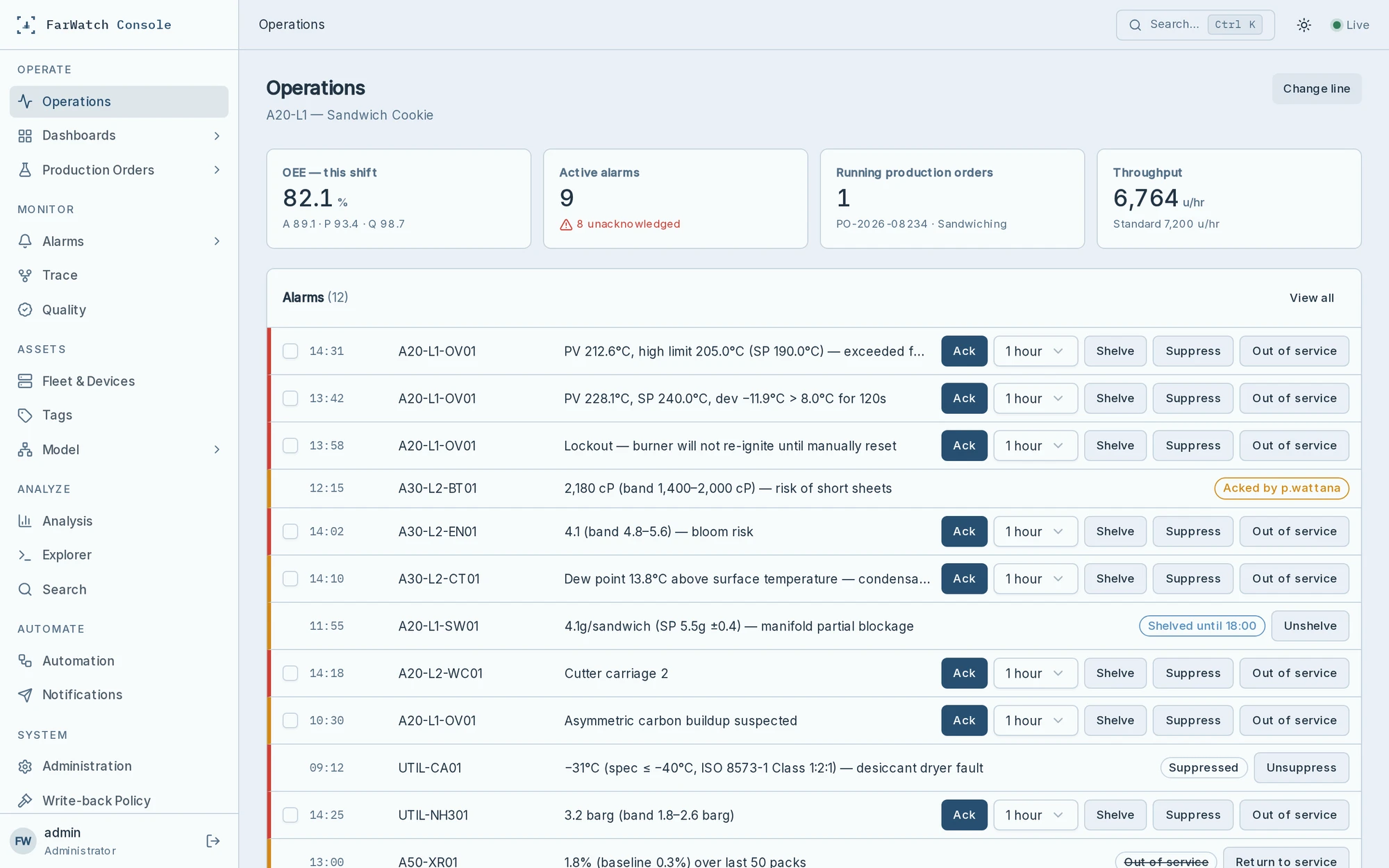This screenshot has width=1389, height=868.
Task: Expand the Alarms submenu chevron
Action: click(217, 241)
